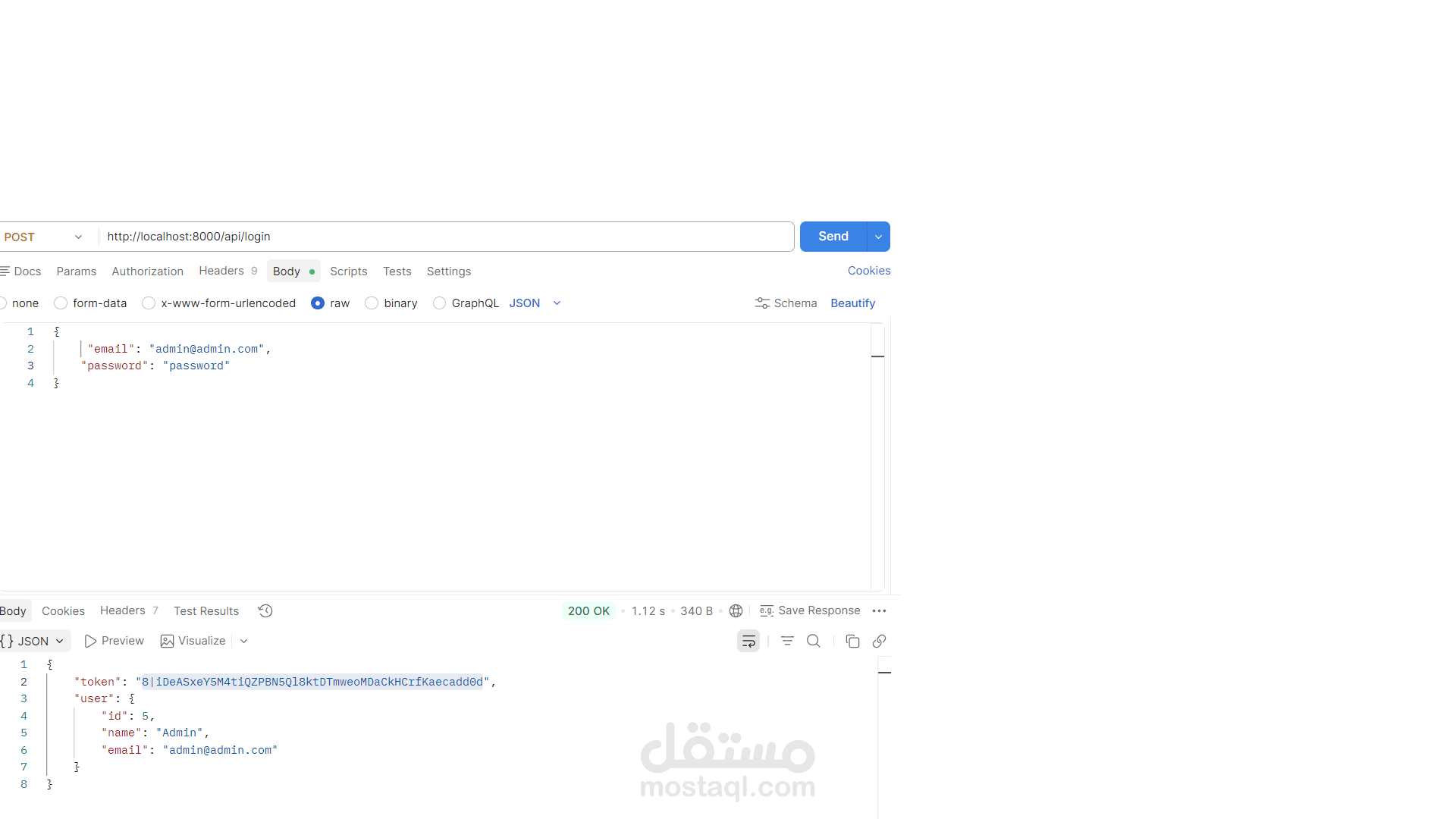Click the response history clock icon

pyautogui.click(x=265, y=611)
